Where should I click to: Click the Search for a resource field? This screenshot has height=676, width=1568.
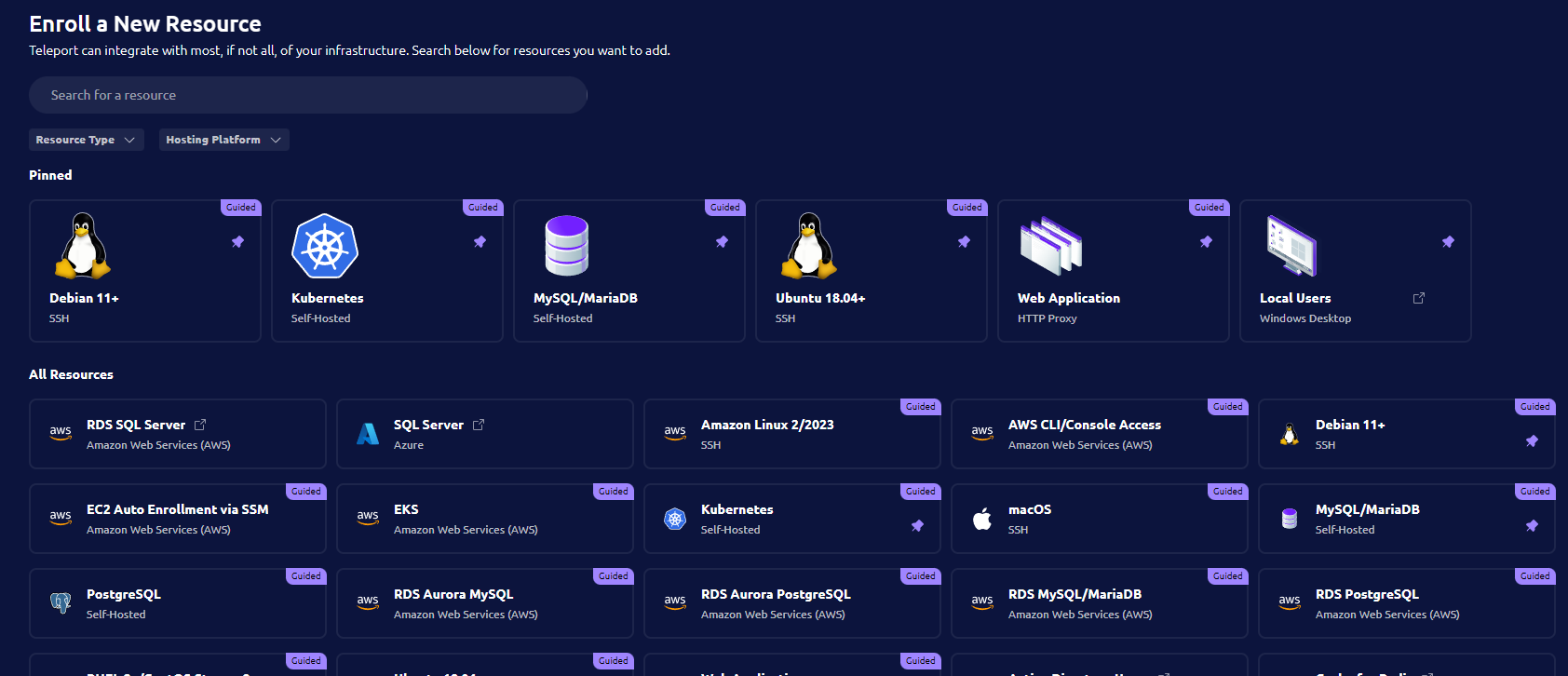click(x=307, y=95)
